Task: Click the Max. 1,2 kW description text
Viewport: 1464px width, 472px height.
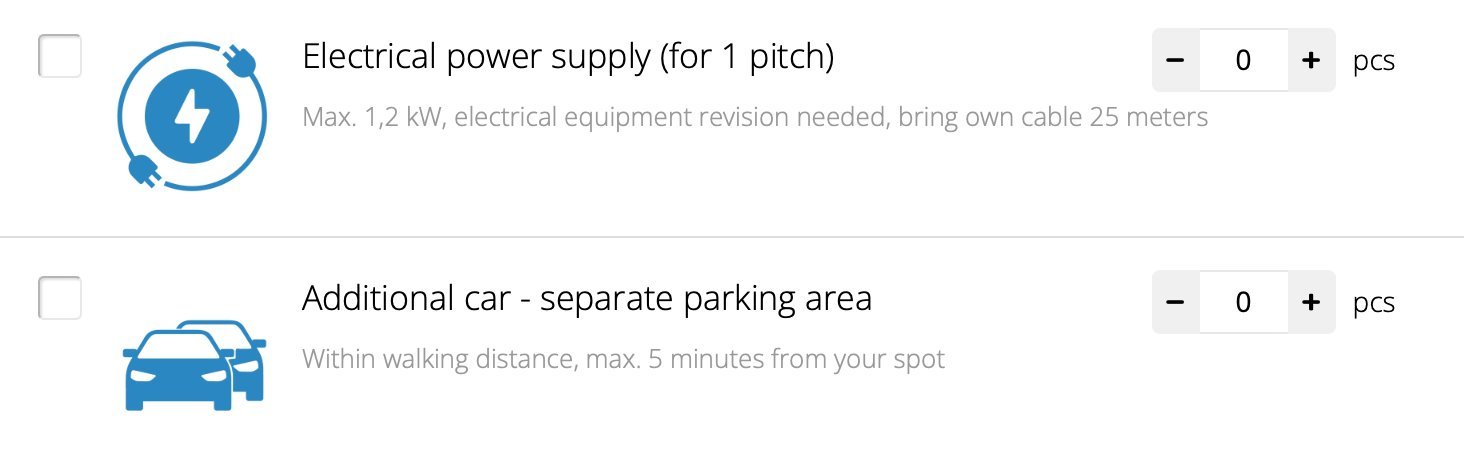Action: 755,118
